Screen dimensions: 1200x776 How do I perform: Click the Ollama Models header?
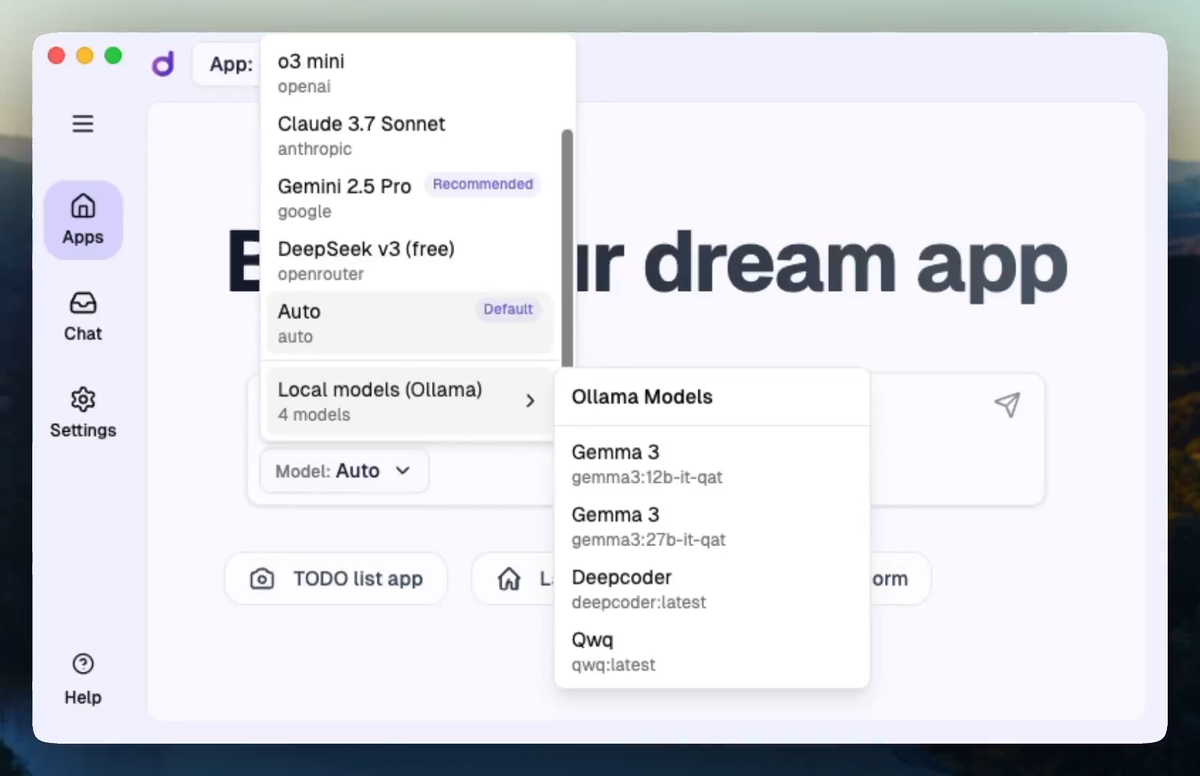click(x=642, y=397)
